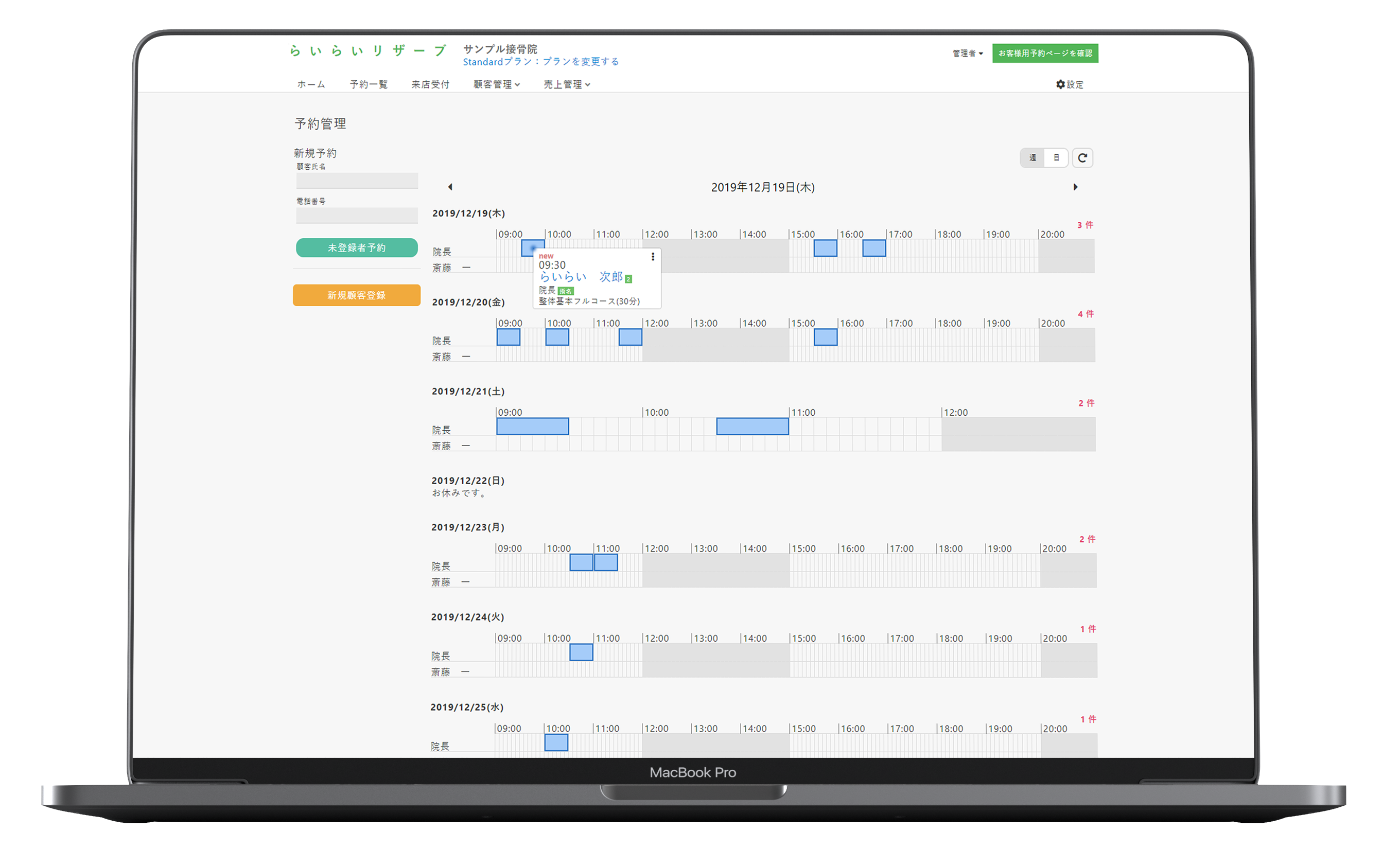Click the 顧客氏名 input field
Viewport: 1400px width, 849px height.
click(356, 181)
